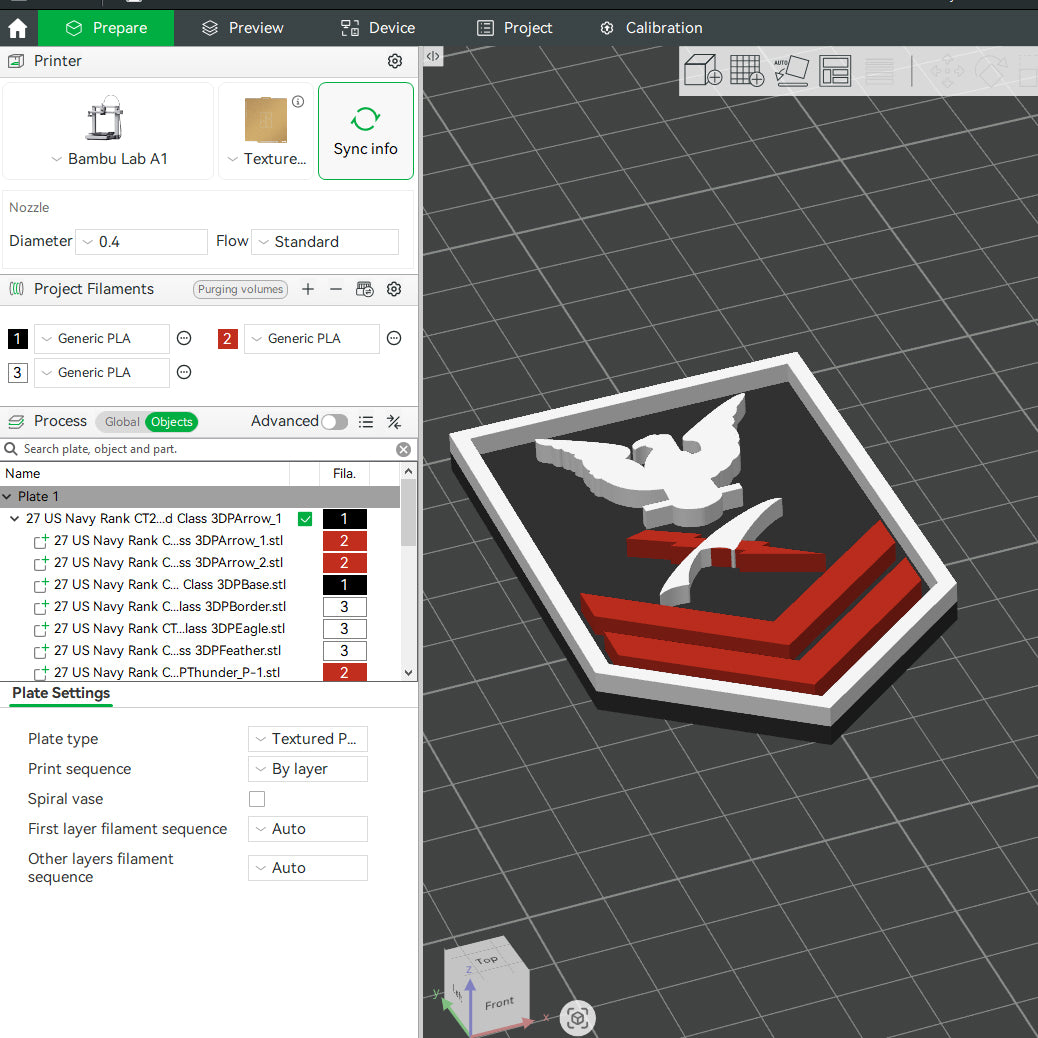This screenshot has width=1038, height=1038.
Task: Collapse the sidebar with toggle icon
Action: click(433, 56)
